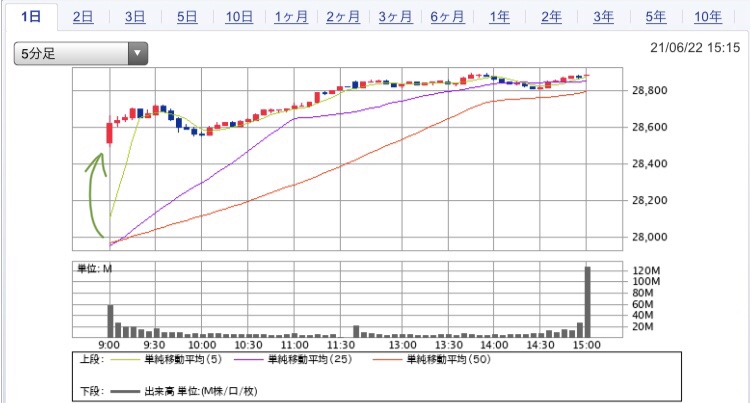Click the 60M volume axis label
The image size is (750, 403).
(642, 304)
